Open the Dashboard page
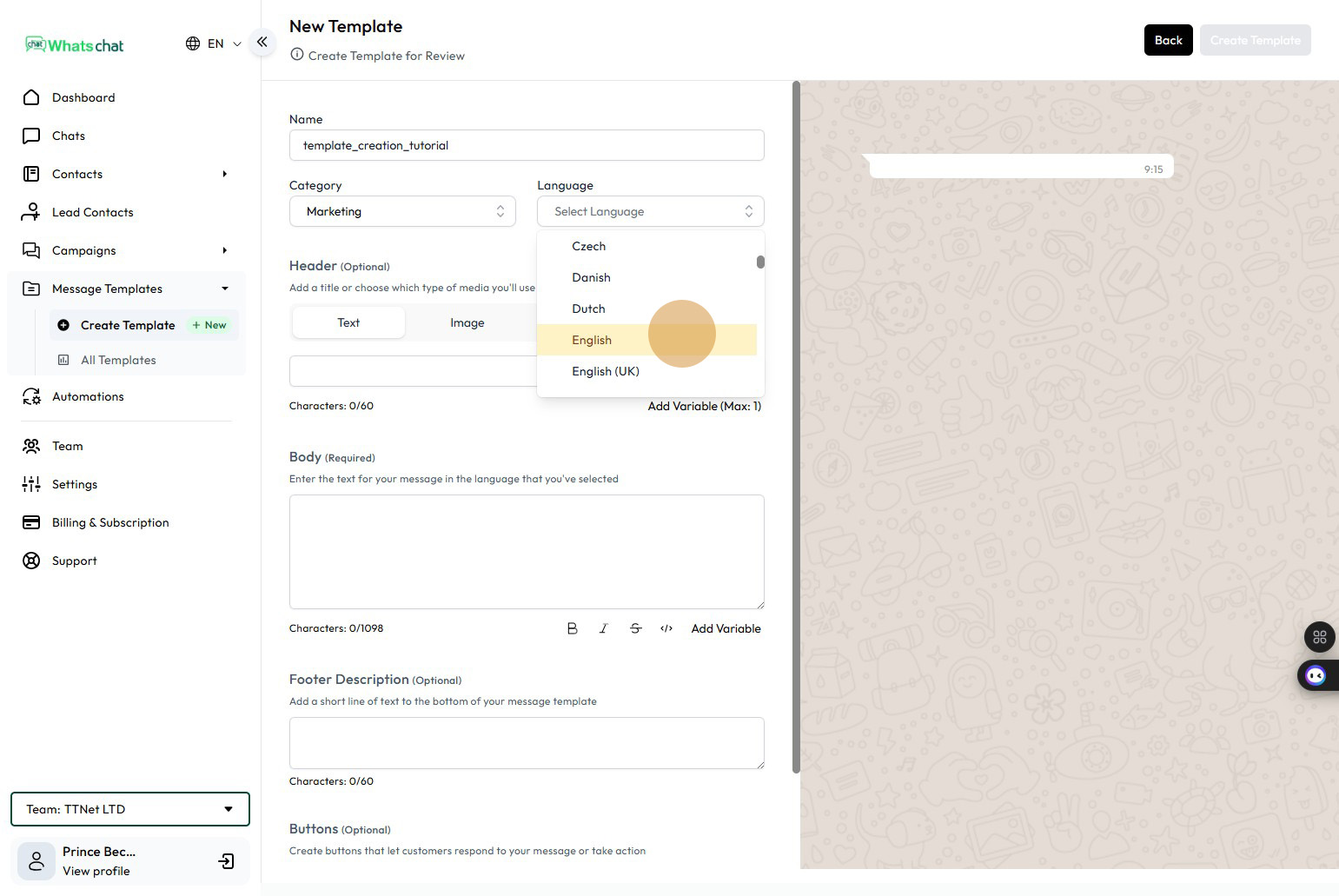Screen dimensions: 1339x896 pos(83,97)
